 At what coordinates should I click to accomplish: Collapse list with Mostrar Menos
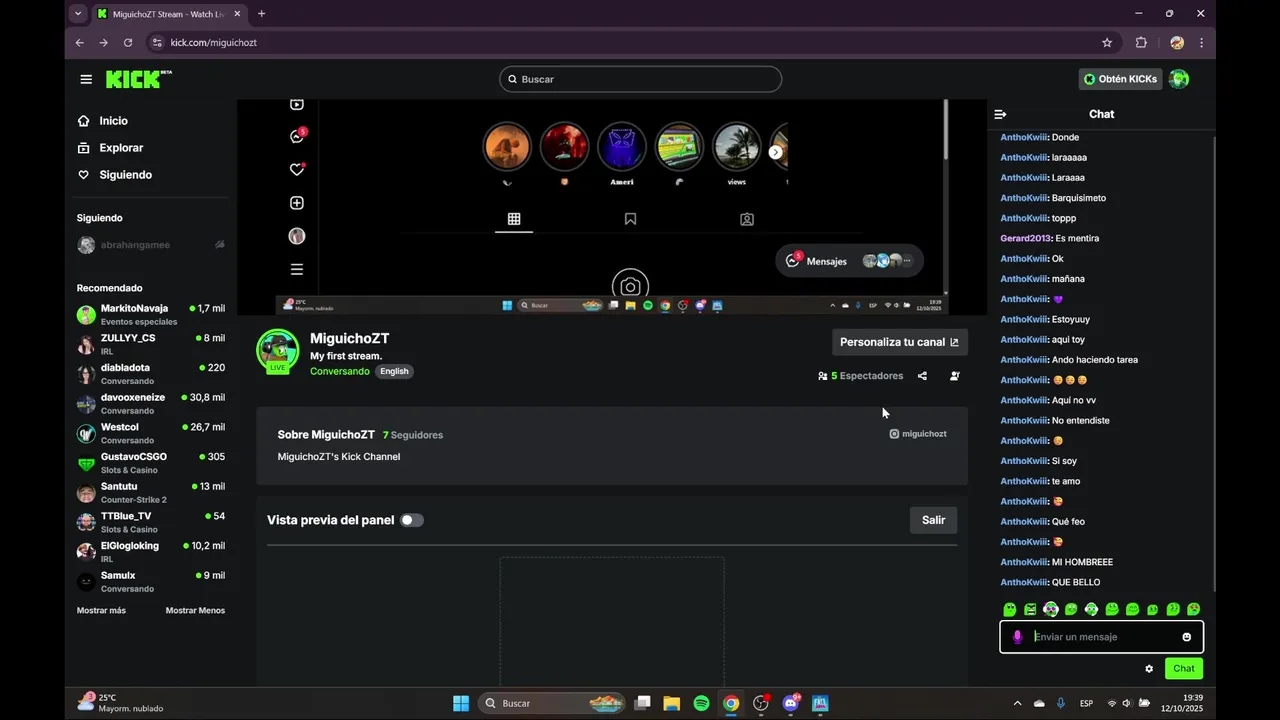195,610
